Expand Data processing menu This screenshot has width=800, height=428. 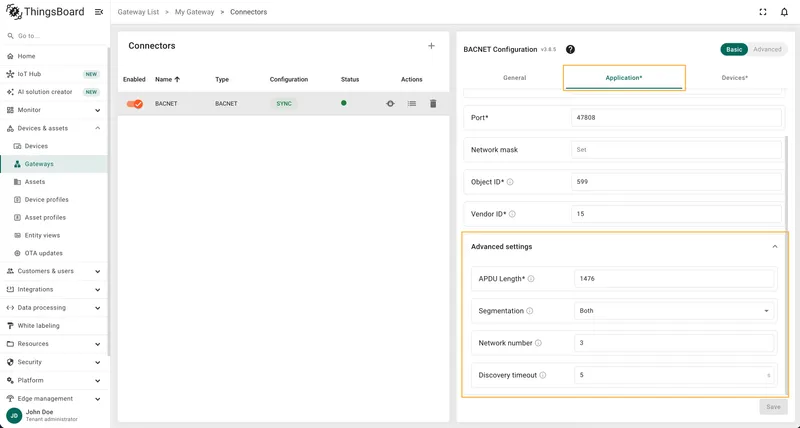(x=54, y=308)
